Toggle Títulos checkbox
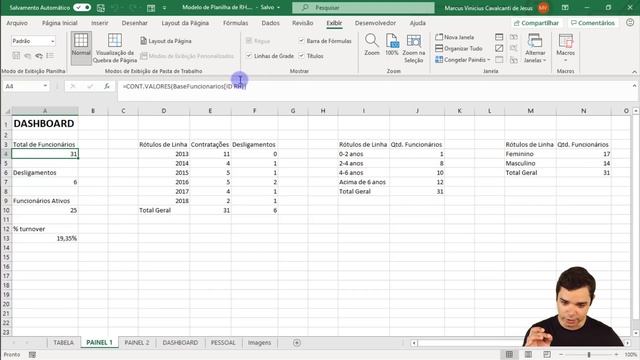 point(301,56)
